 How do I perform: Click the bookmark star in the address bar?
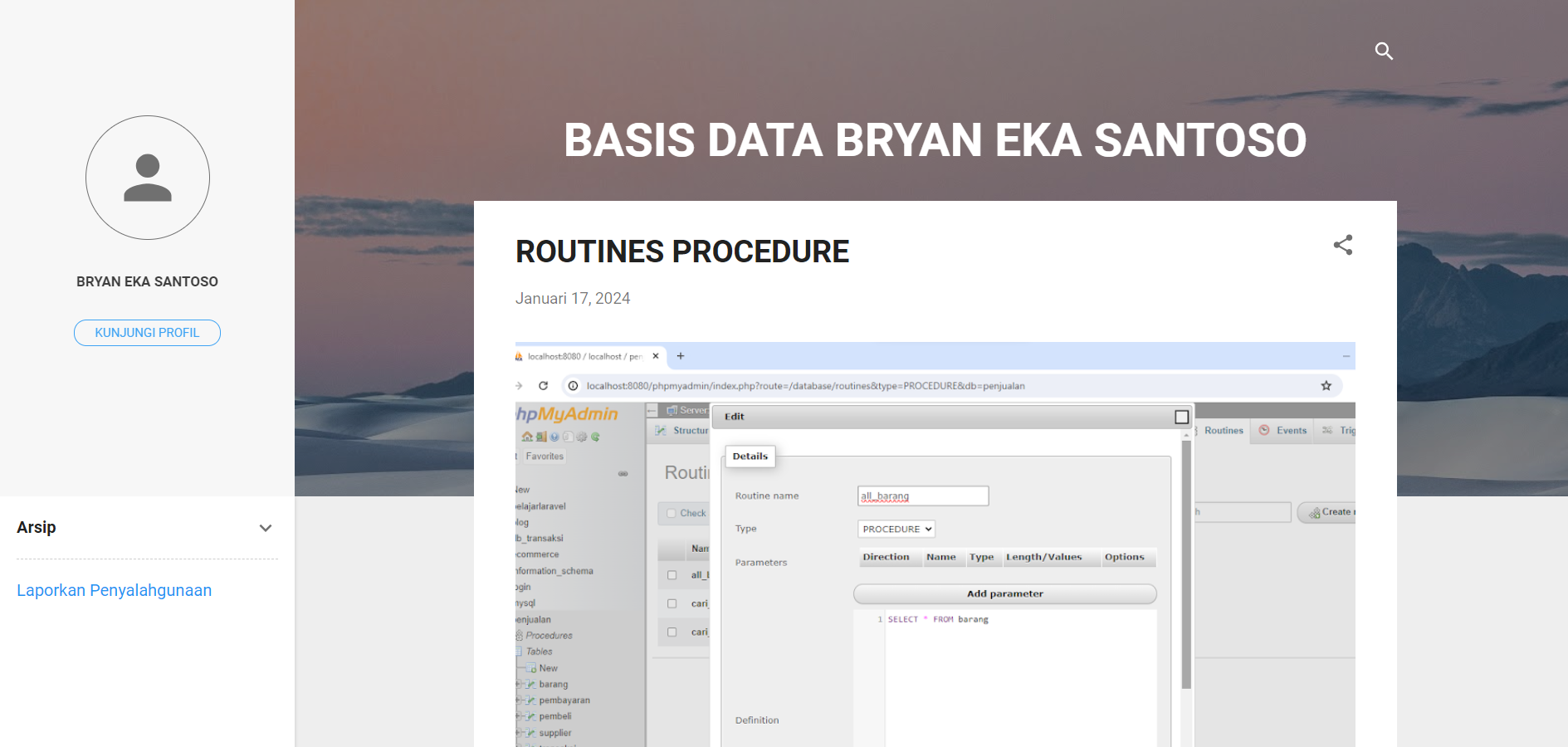1326,386
